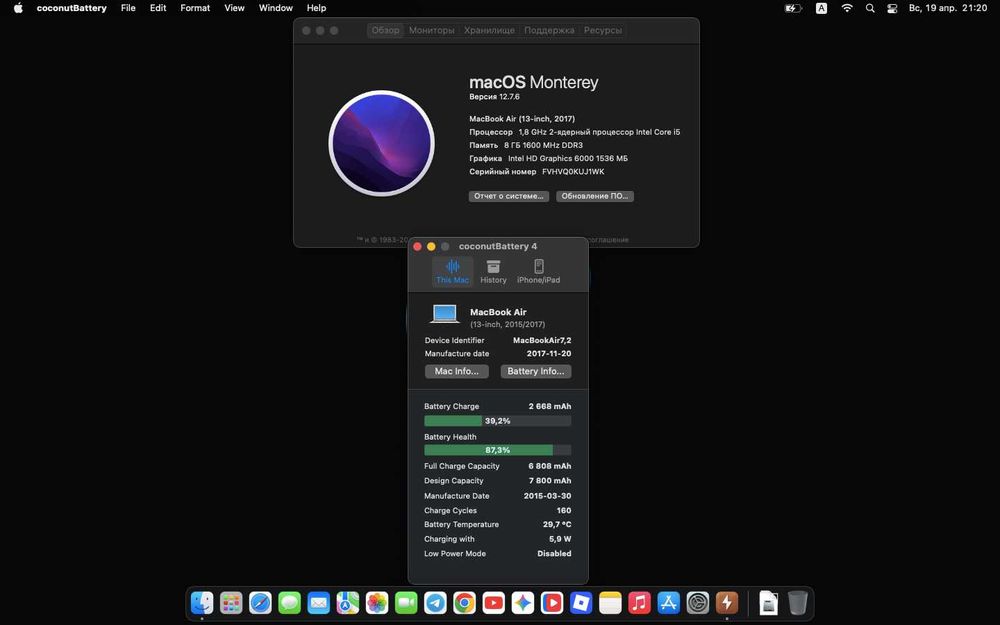
Task: Open the Ресурсы tab
Action: 603,30
